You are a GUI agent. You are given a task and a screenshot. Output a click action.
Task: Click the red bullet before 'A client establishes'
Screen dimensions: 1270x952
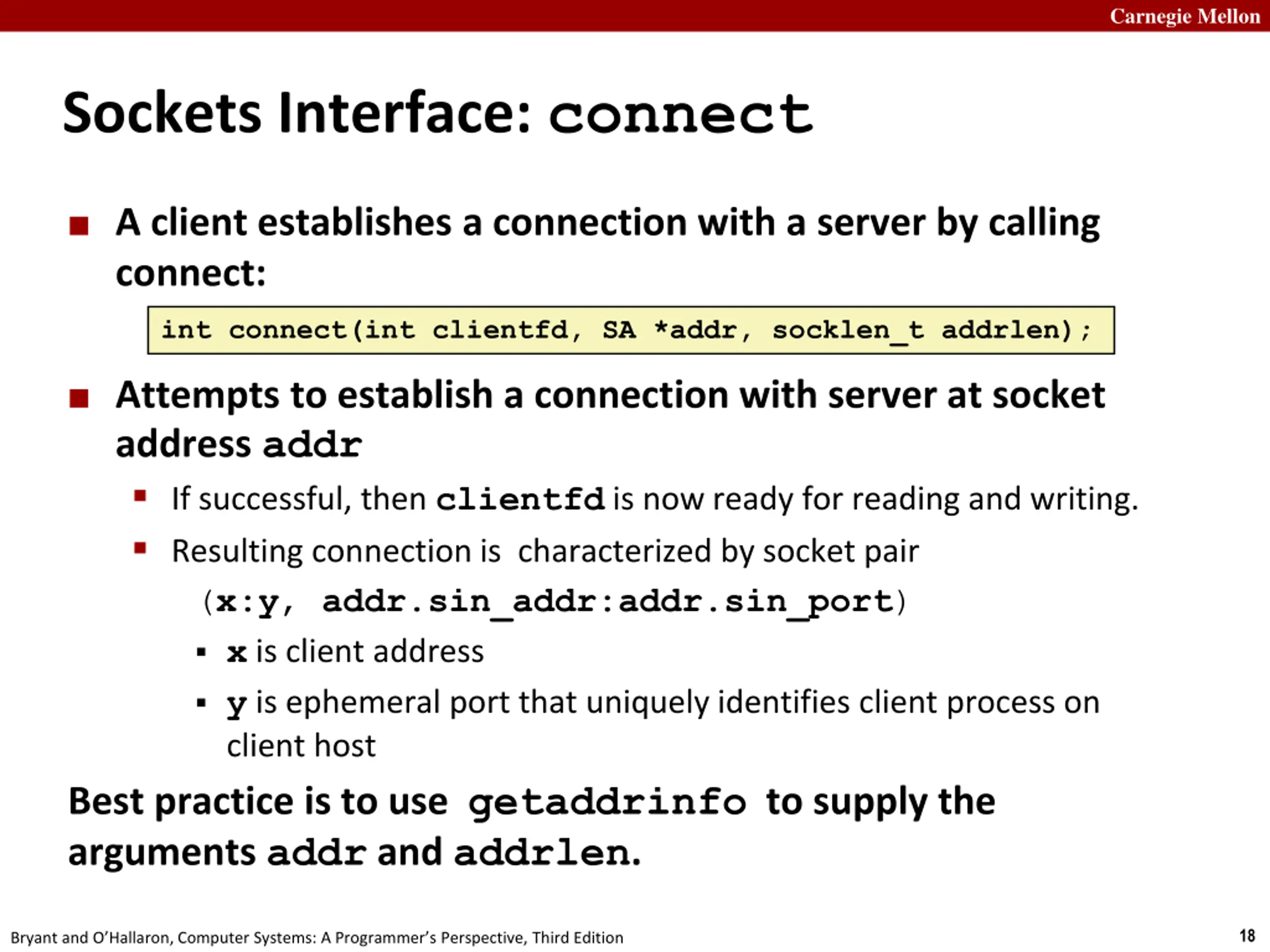coord(79,226)
